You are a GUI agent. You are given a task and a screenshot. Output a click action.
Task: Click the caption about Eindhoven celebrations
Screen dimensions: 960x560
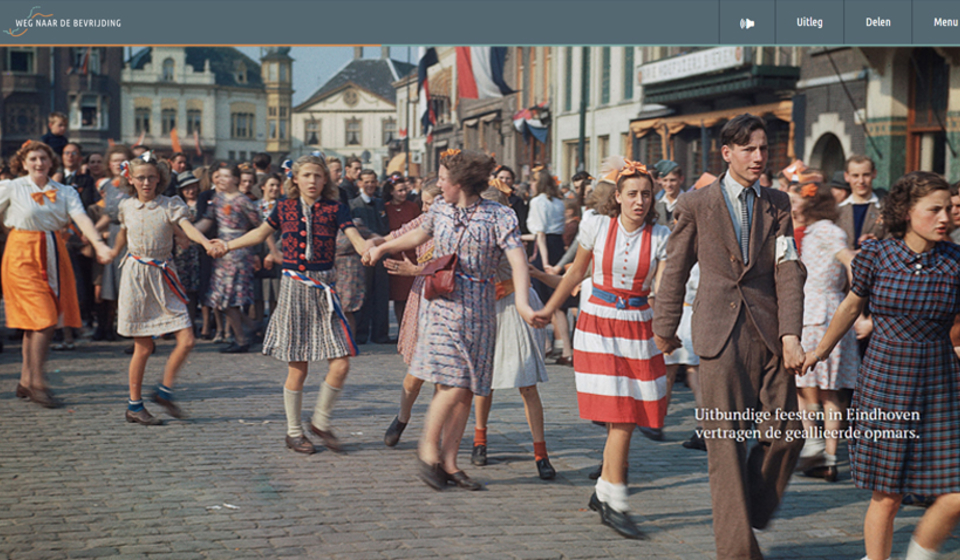[806, 423]
